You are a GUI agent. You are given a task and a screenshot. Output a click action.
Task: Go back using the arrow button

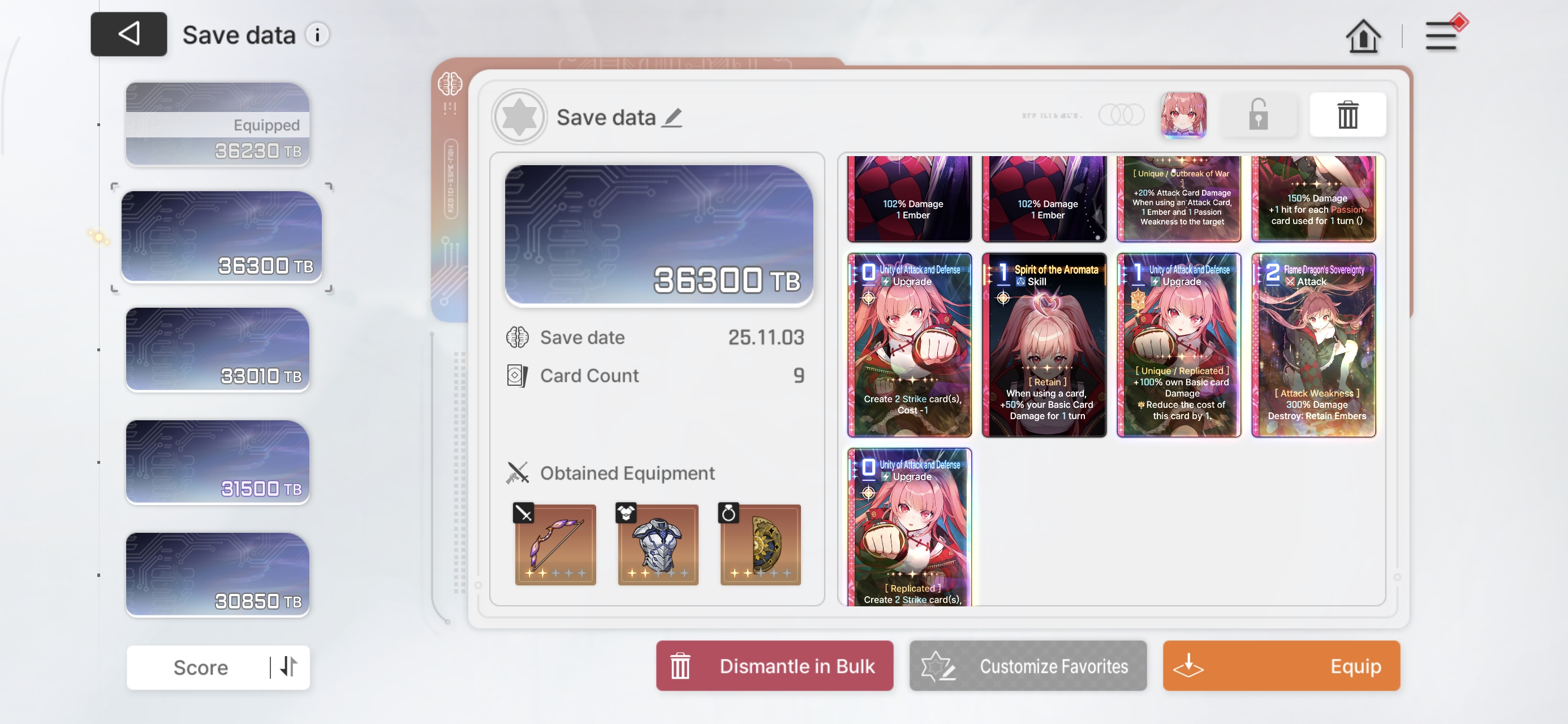(x=128, y=34)
